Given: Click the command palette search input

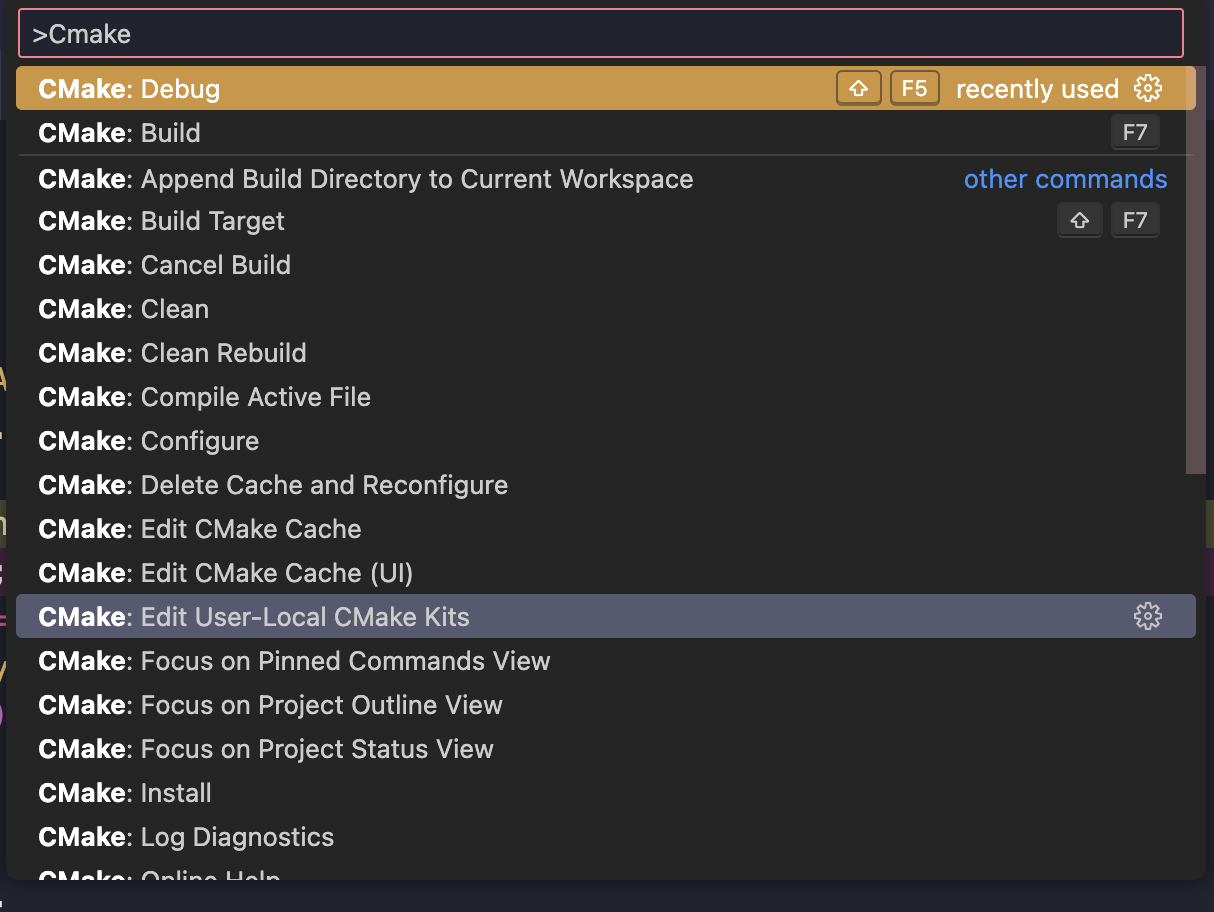Looking at the screenshot, I should (600, 34).
